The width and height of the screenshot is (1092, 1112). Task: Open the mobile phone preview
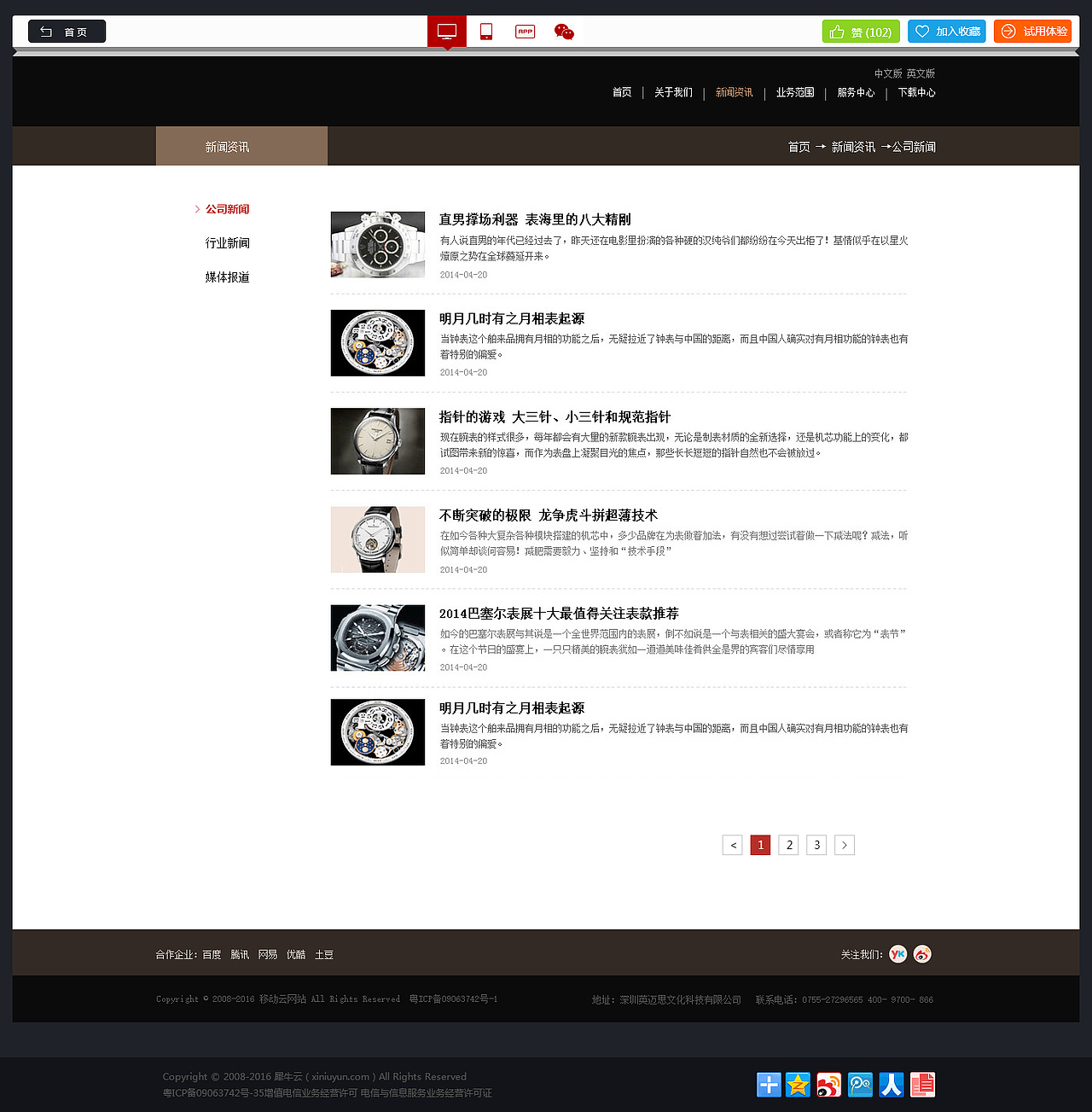pos(485,31)
